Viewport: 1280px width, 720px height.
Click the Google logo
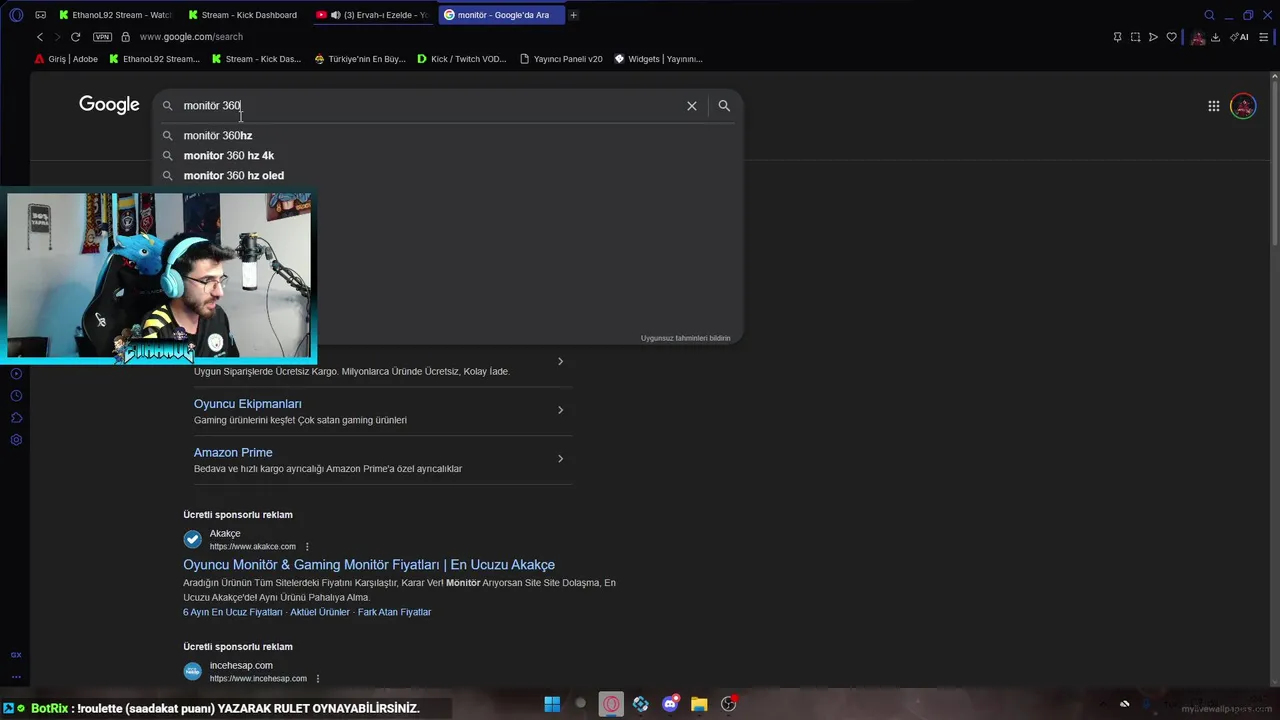coord(109,105)
